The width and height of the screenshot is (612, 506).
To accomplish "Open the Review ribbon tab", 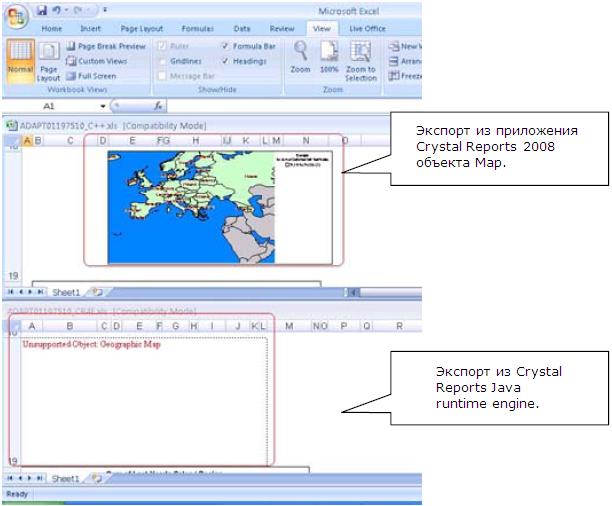I will tap(282, 29).
